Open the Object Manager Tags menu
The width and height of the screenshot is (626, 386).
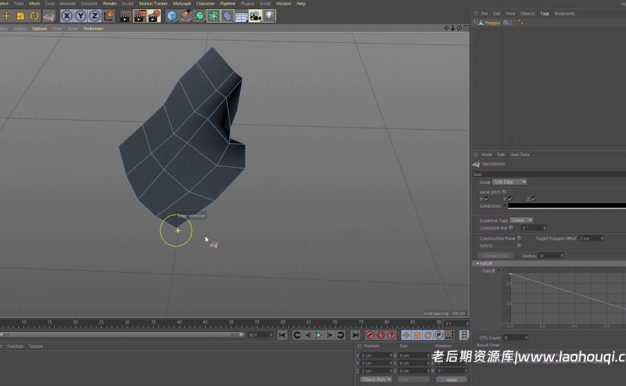tap(545, 14)
